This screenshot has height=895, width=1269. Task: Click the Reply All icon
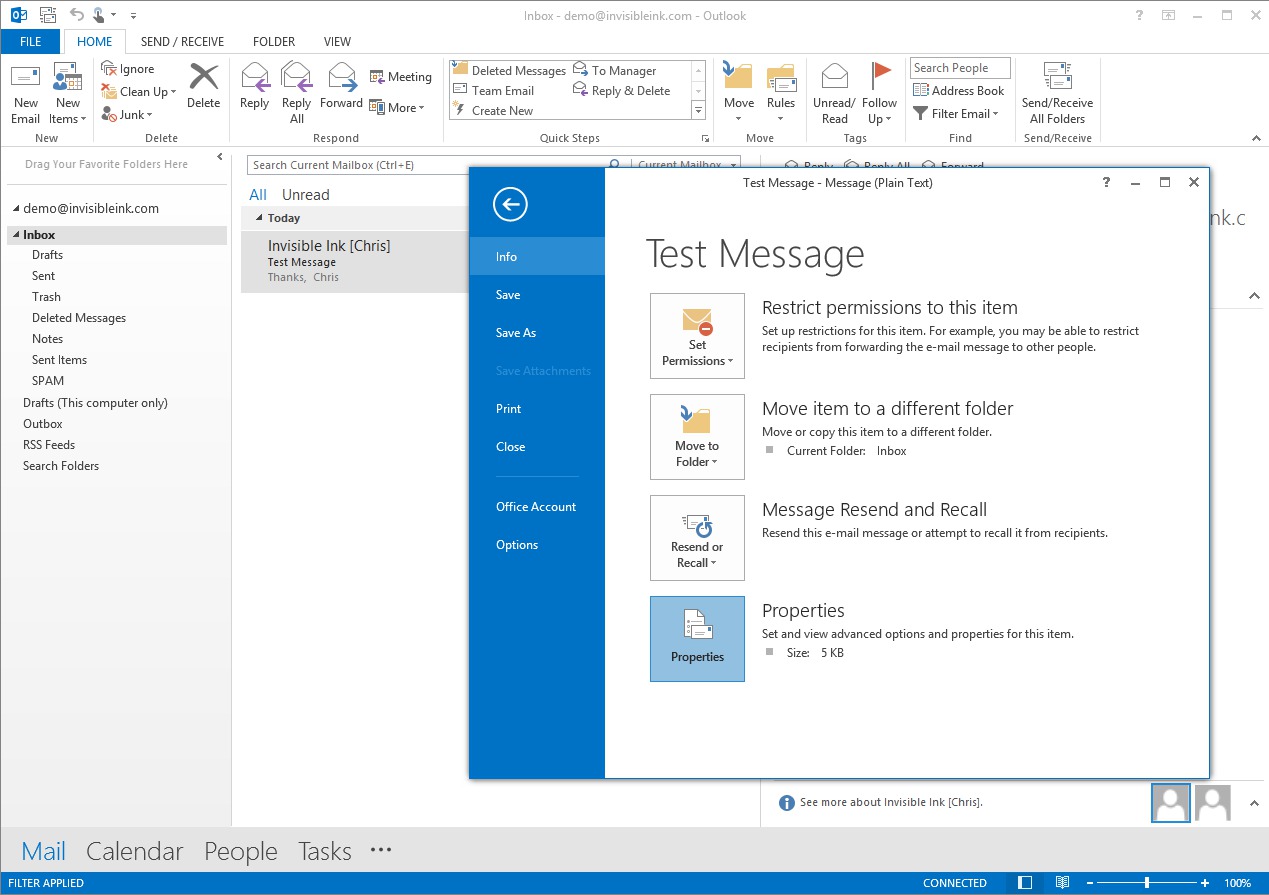tap(297, 92)
